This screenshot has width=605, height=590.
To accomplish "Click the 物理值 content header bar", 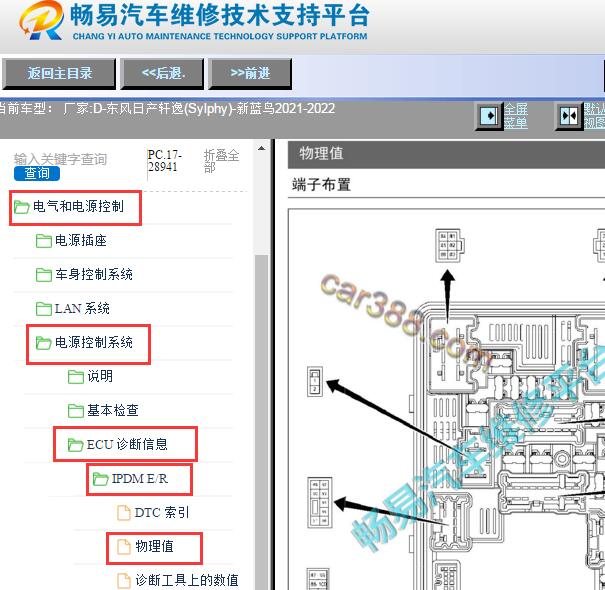I will 446,154.
